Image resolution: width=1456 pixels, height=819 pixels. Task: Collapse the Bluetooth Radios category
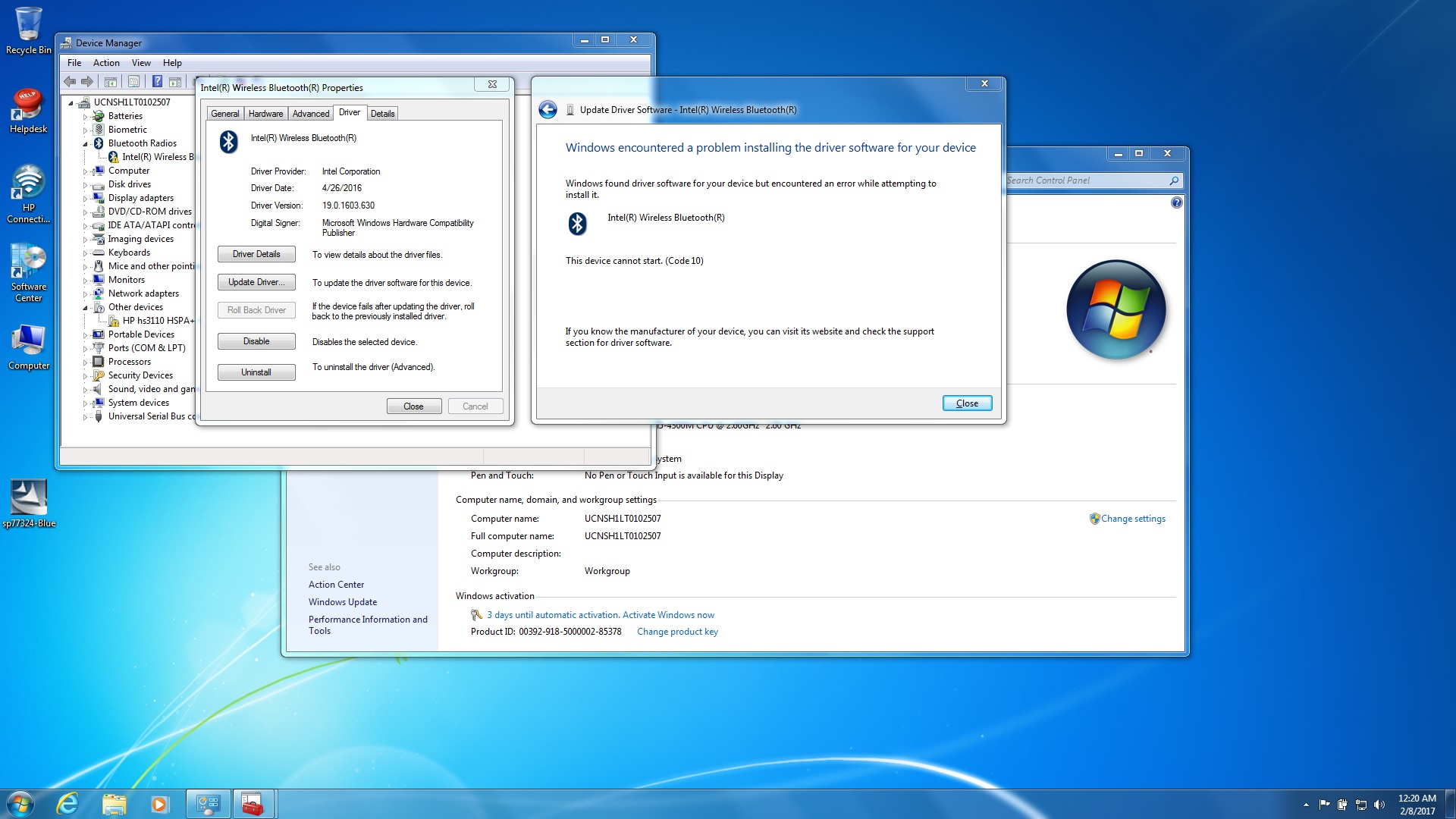[x=85, y=143]
